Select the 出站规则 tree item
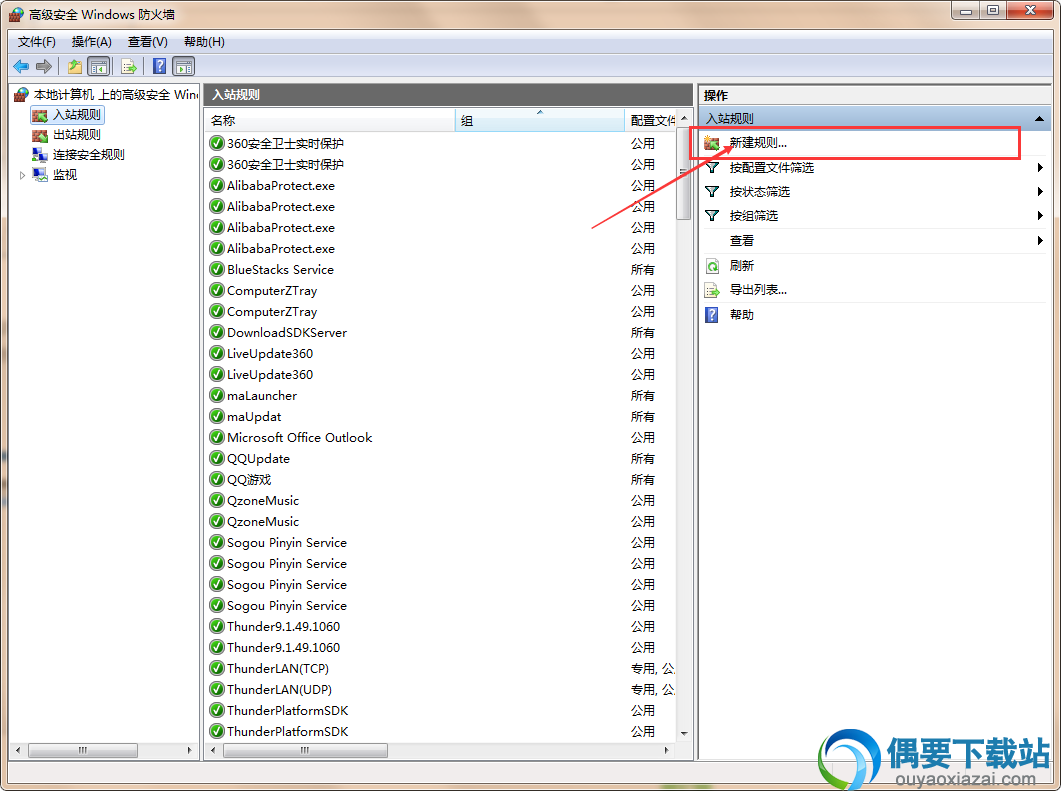The image size is (1061, 791). click(76, 135)
